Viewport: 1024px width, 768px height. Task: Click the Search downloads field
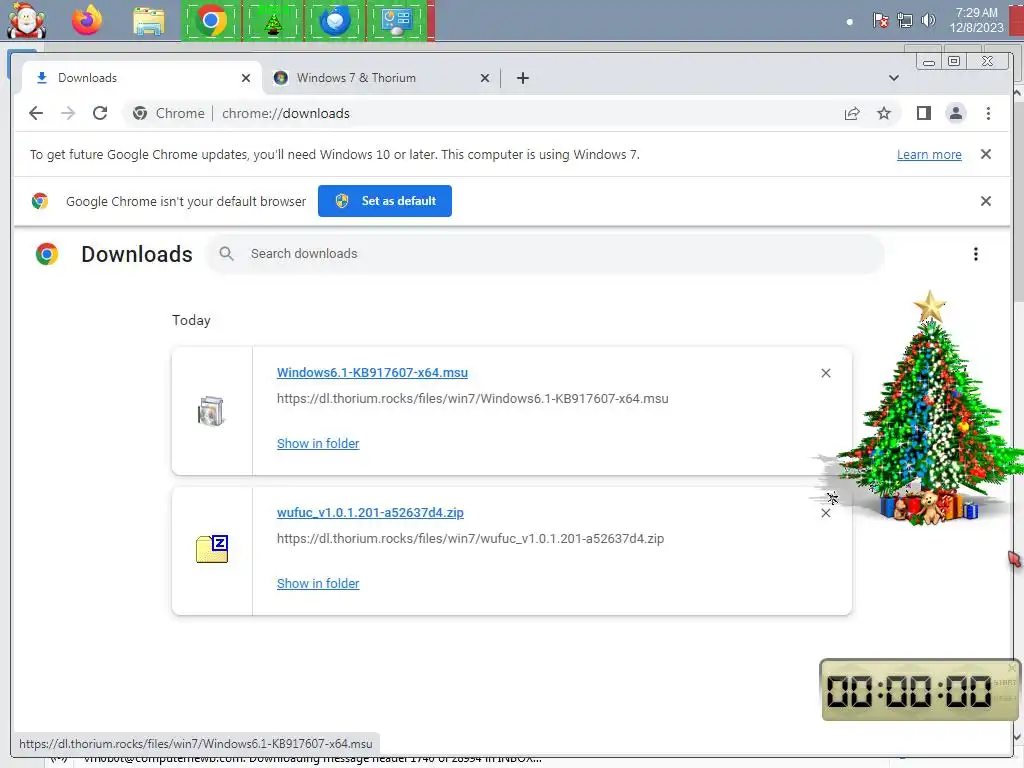coord(546,253)
